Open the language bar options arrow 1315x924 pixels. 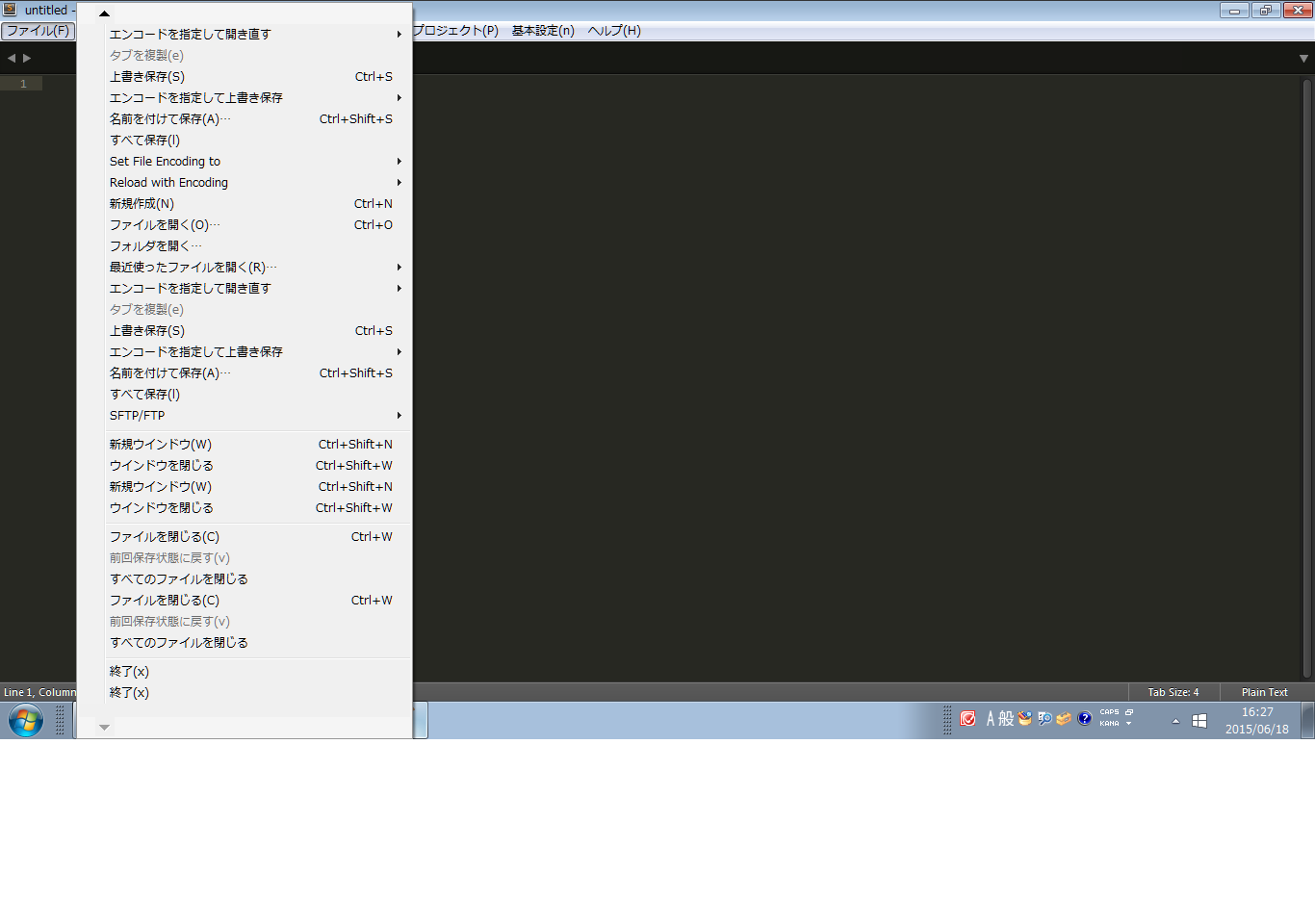(1128, 724)
